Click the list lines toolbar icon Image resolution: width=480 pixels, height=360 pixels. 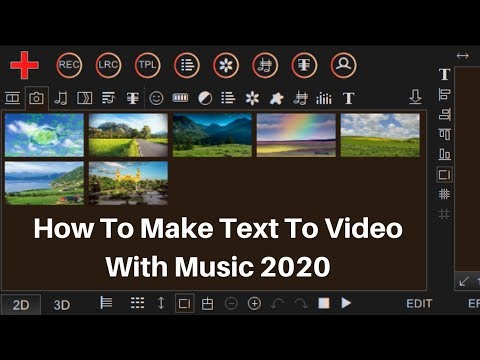[x=228, y=98]
